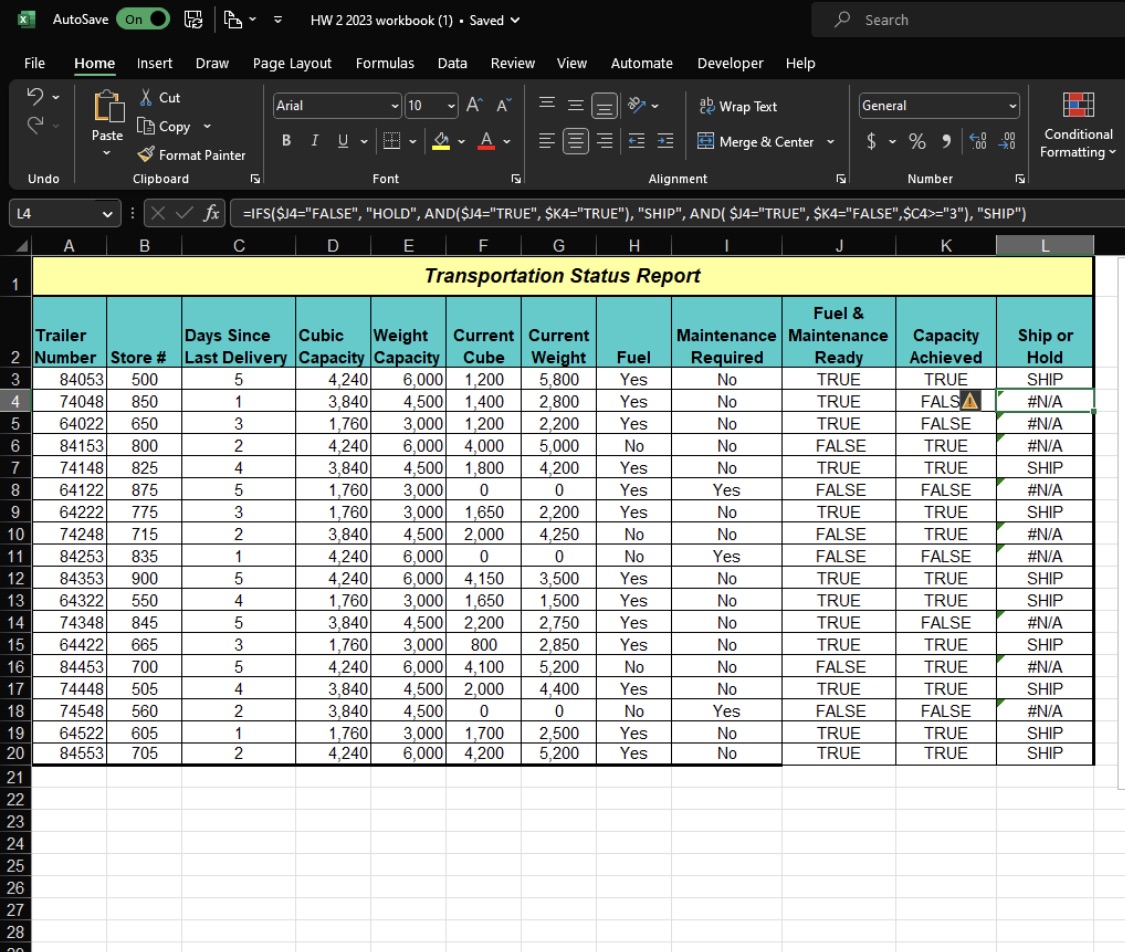Image resolution: width=1125 pixels, height=952 pixels.
Task: Turn off the AutoSave switch
Action: click(x=143, y=20)
